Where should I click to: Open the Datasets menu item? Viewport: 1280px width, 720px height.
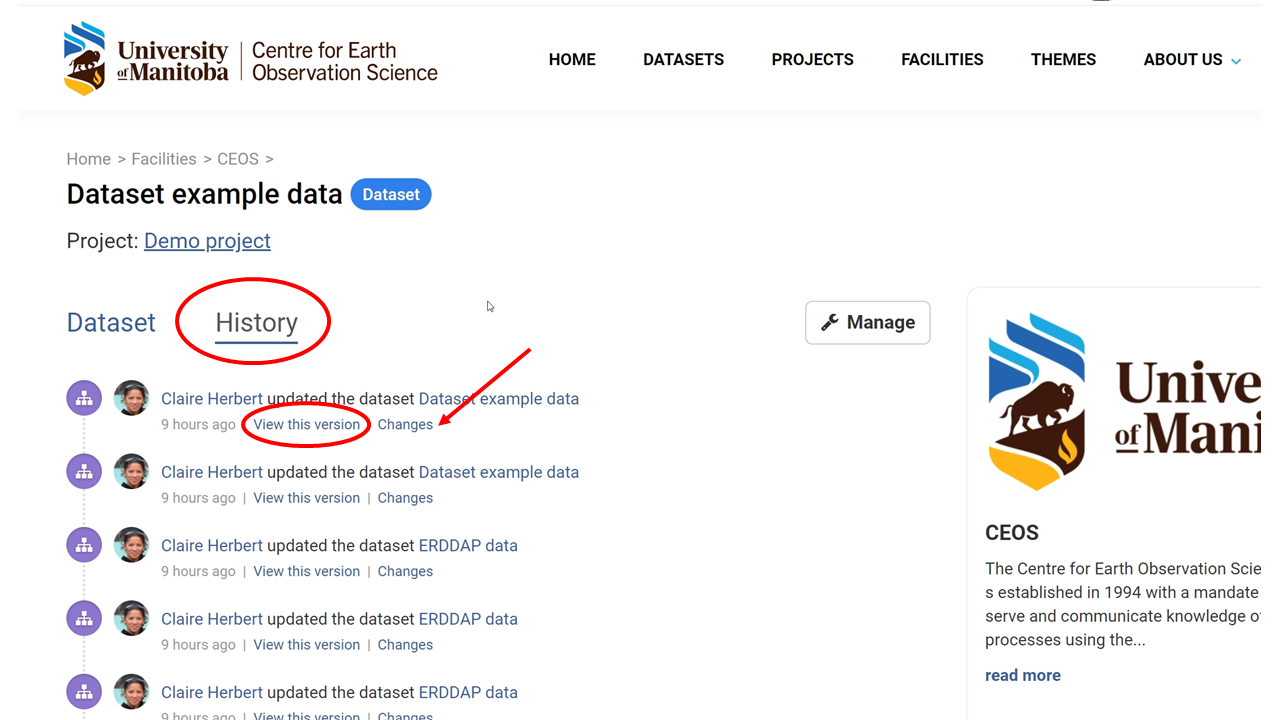pyautogui.click(x=683, y=60)
